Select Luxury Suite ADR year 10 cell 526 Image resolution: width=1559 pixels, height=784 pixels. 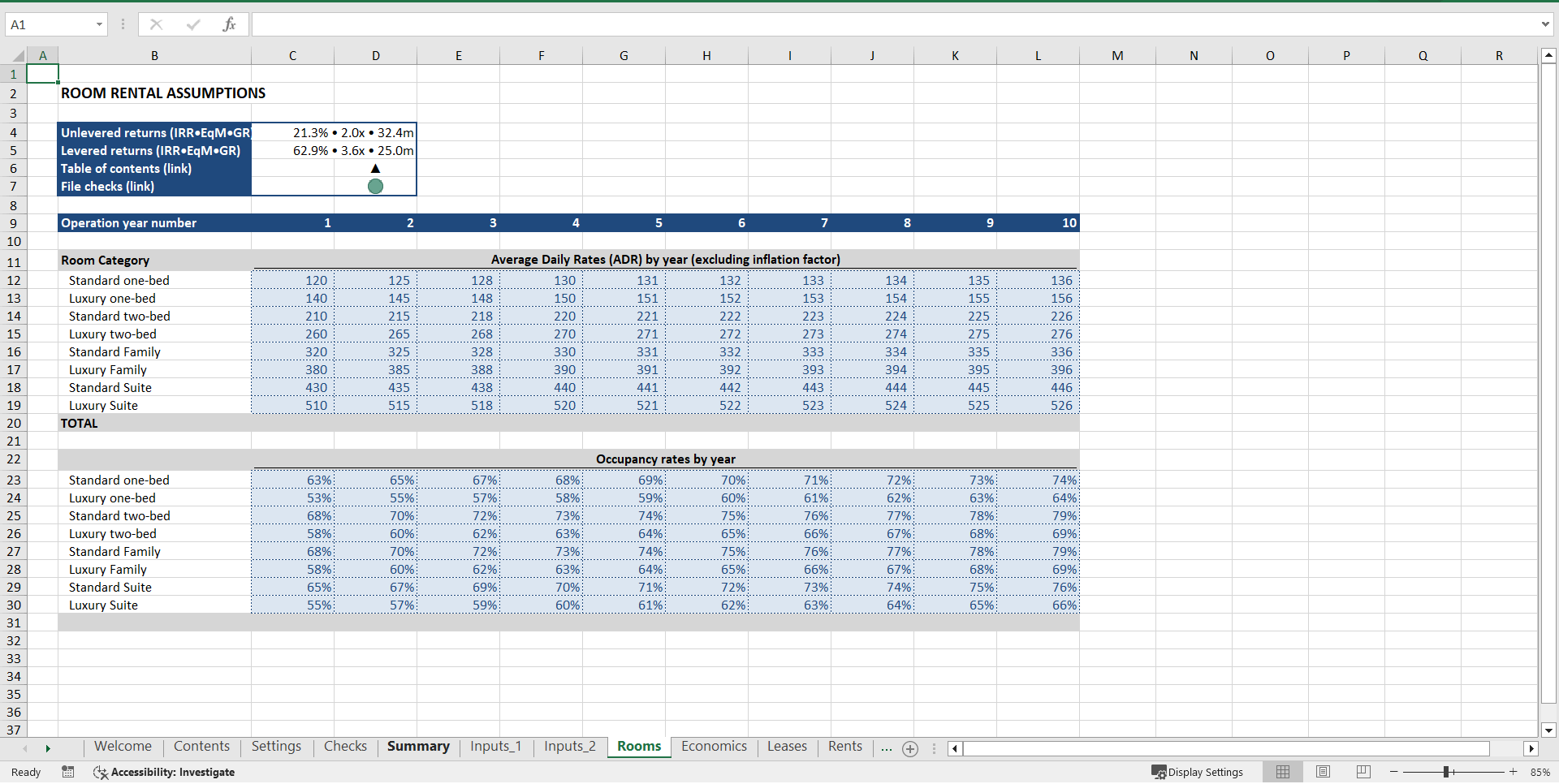[1038, 405]
